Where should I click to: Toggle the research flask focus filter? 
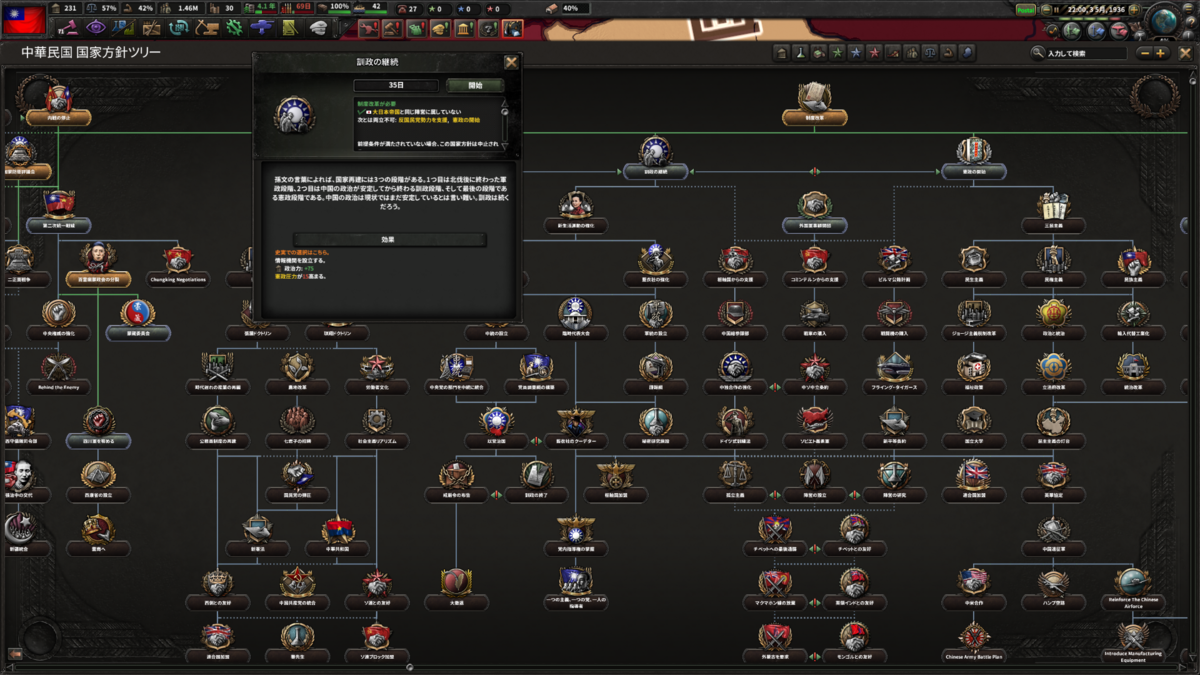point(799,52)
